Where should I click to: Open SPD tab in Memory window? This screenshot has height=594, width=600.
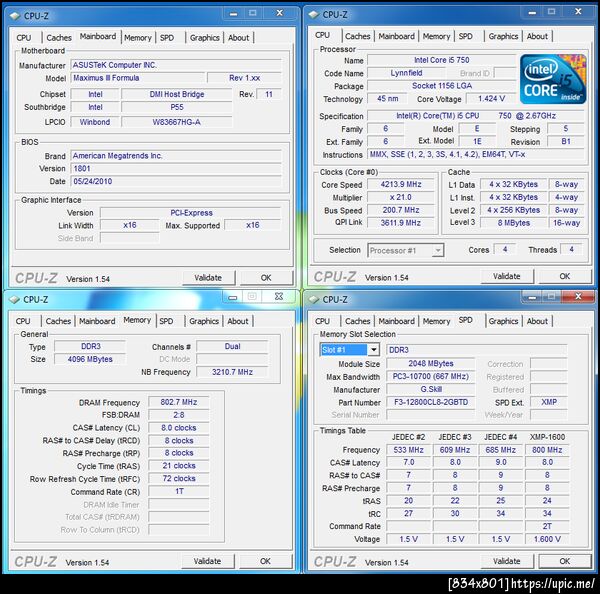[166, 321]
